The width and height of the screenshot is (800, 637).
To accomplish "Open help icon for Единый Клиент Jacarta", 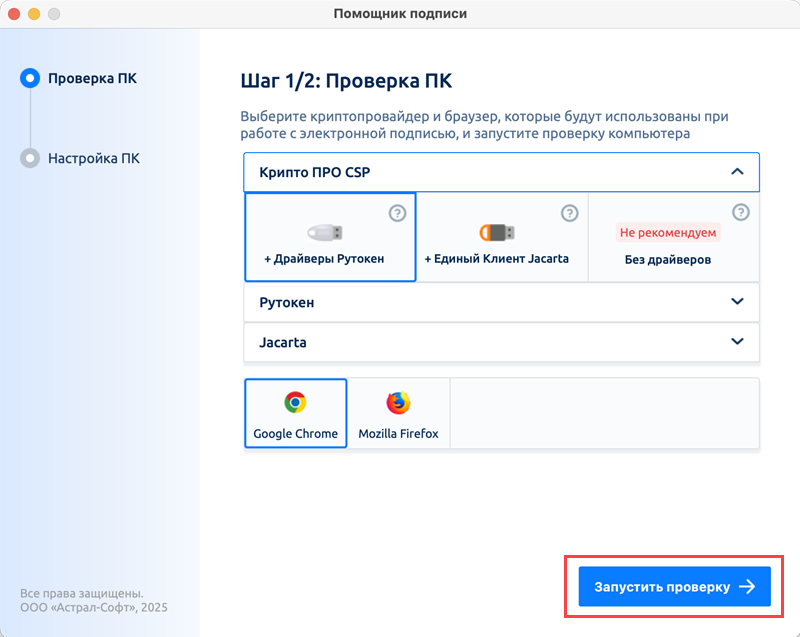I will [x=569, y=213].
